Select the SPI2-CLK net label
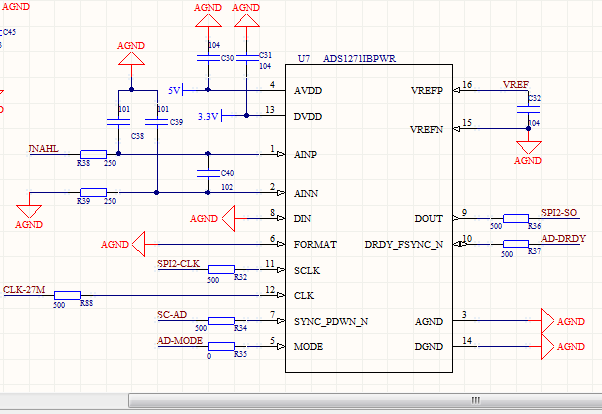The height and width of the screenshot is (414, 602). (x=179, y=264)
